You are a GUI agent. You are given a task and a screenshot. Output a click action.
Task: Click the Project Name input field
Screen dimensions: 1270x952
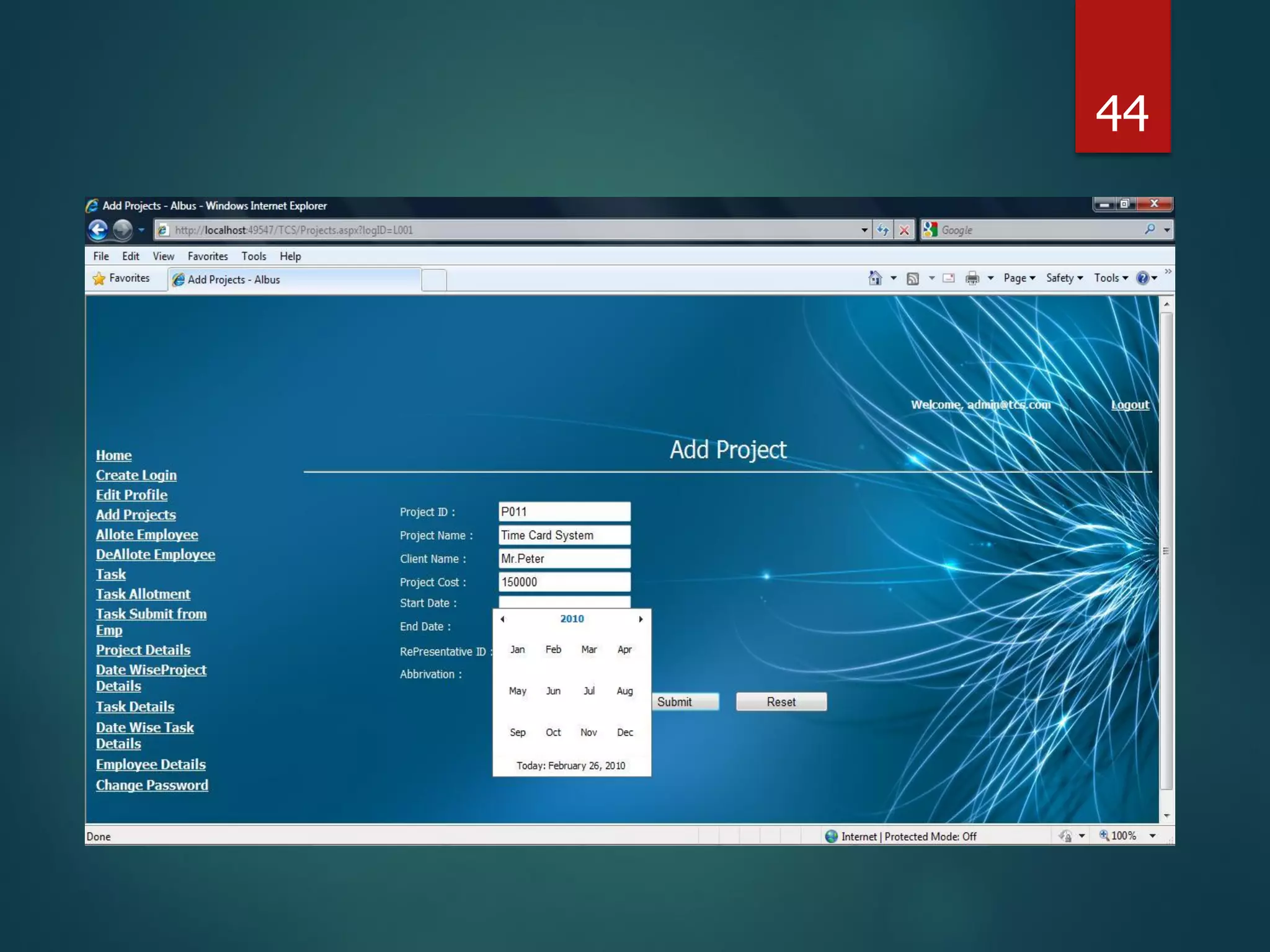[x=564, y=535]
